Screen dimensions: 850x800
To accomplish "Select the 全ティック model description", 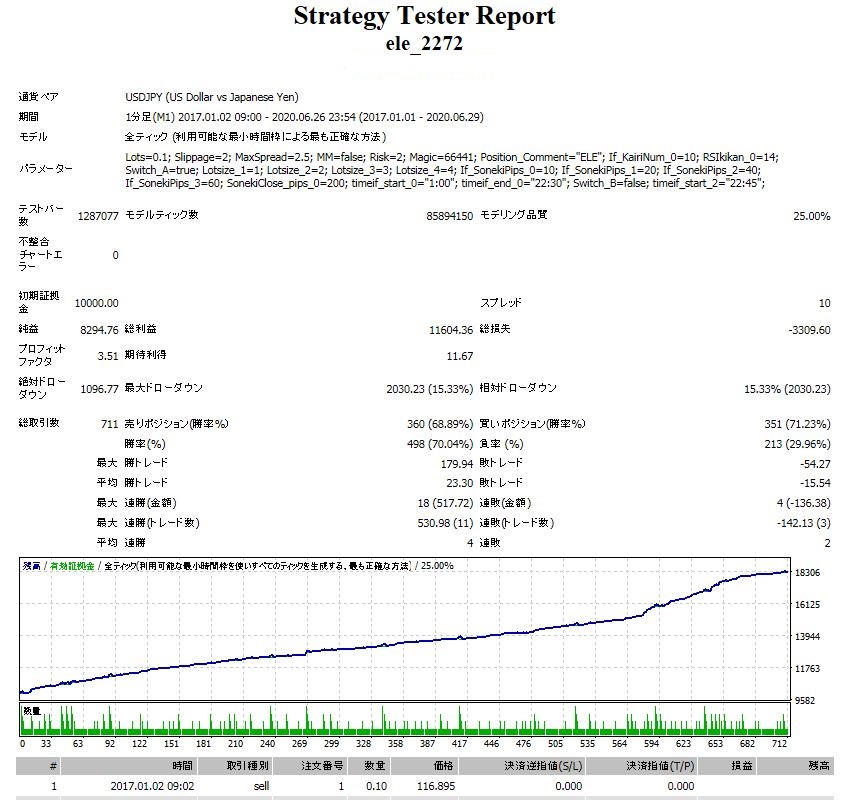I will pos(255,137).
